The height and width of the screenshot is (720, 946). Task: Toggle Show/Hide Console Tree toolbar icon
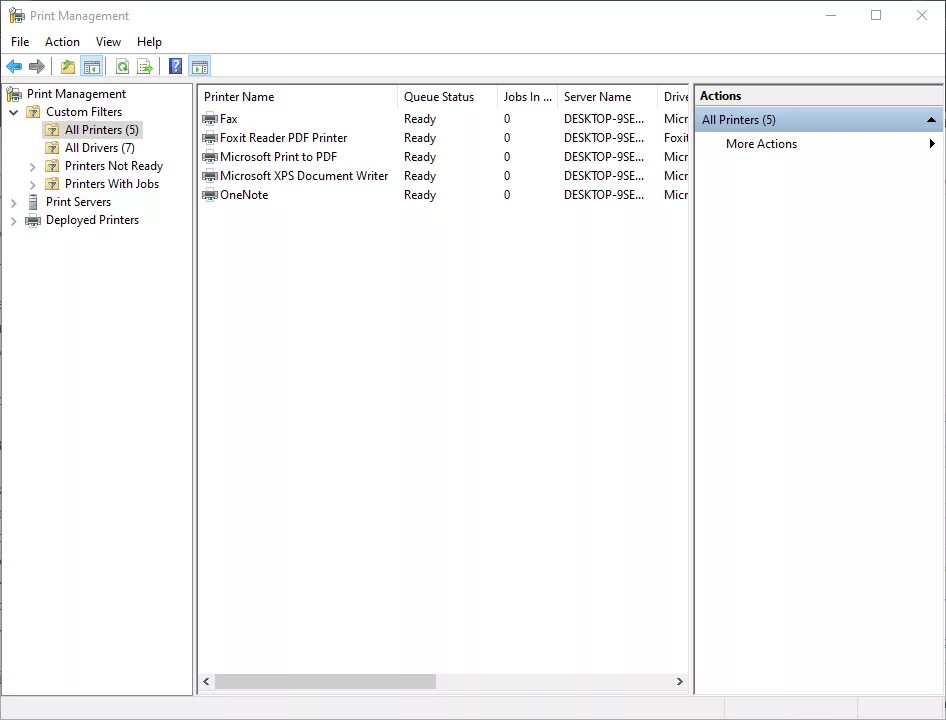92,66
